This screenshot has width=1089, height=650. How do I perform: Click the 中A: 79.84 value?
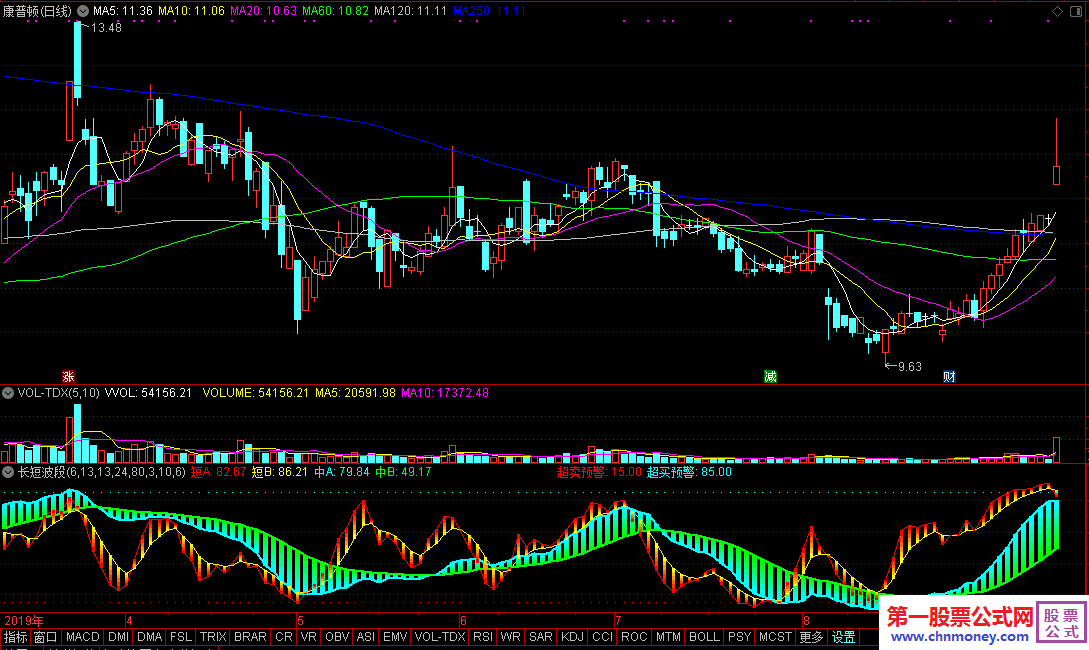[x=342, y=472]
